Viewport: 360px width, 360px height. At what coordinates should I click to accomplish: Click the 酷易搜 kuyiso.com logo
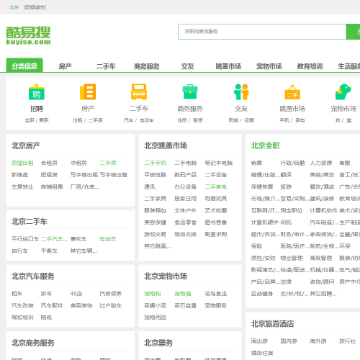(x=28, y=35)
